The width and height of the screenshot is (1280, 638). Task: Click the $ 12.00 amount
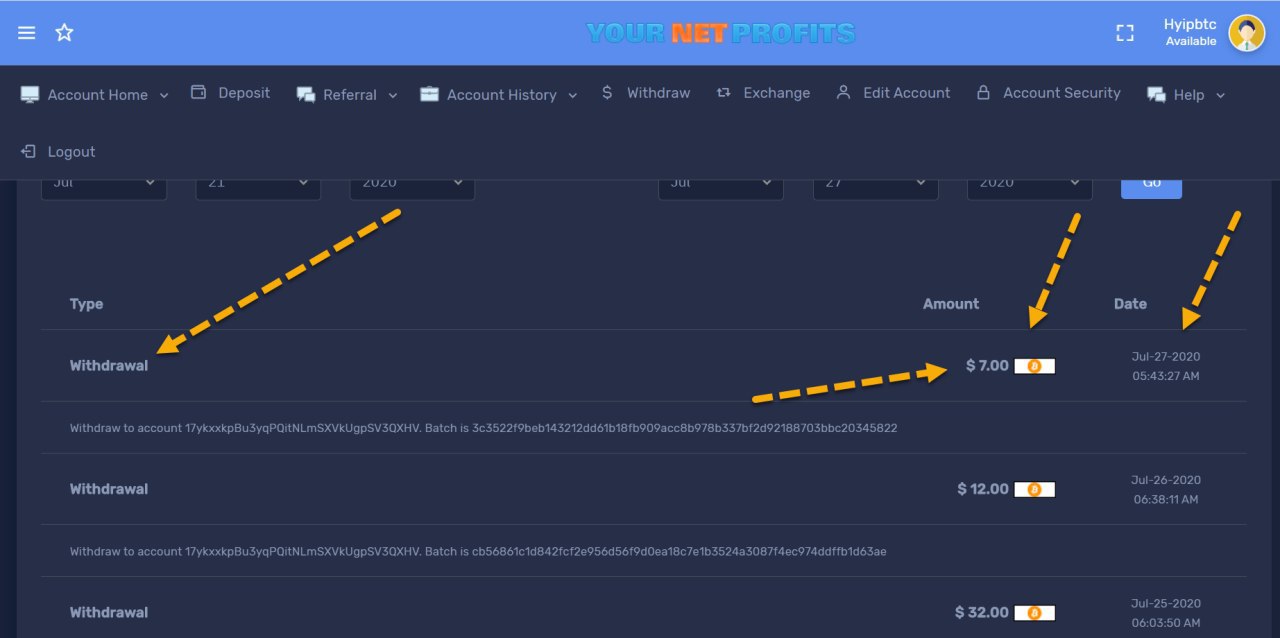(x=983, y=489)
